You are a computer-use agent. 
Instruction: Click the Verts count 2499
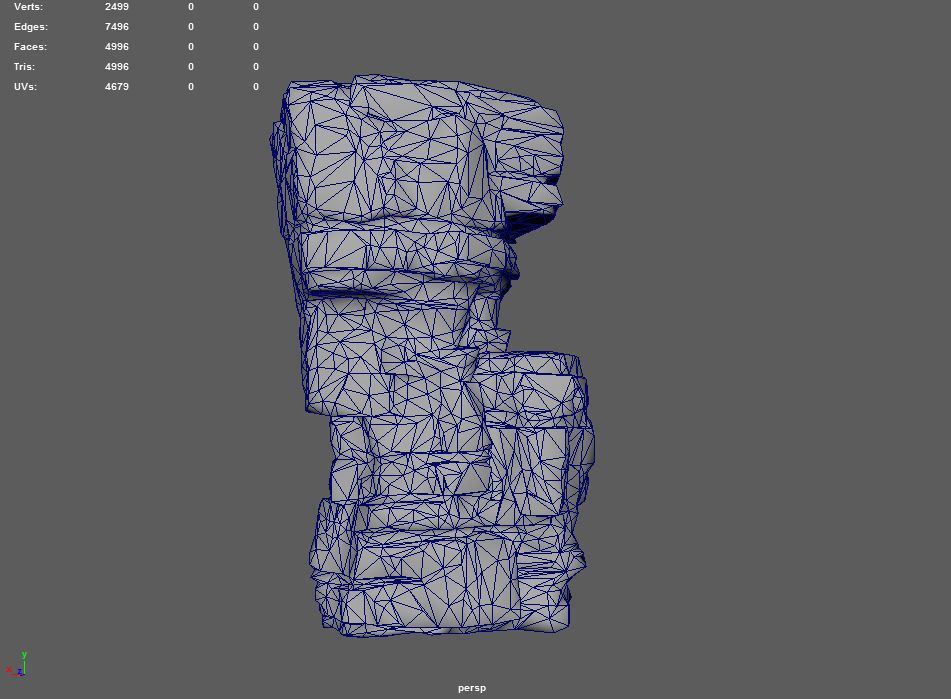pyautogui.click(x=116, y=7)
